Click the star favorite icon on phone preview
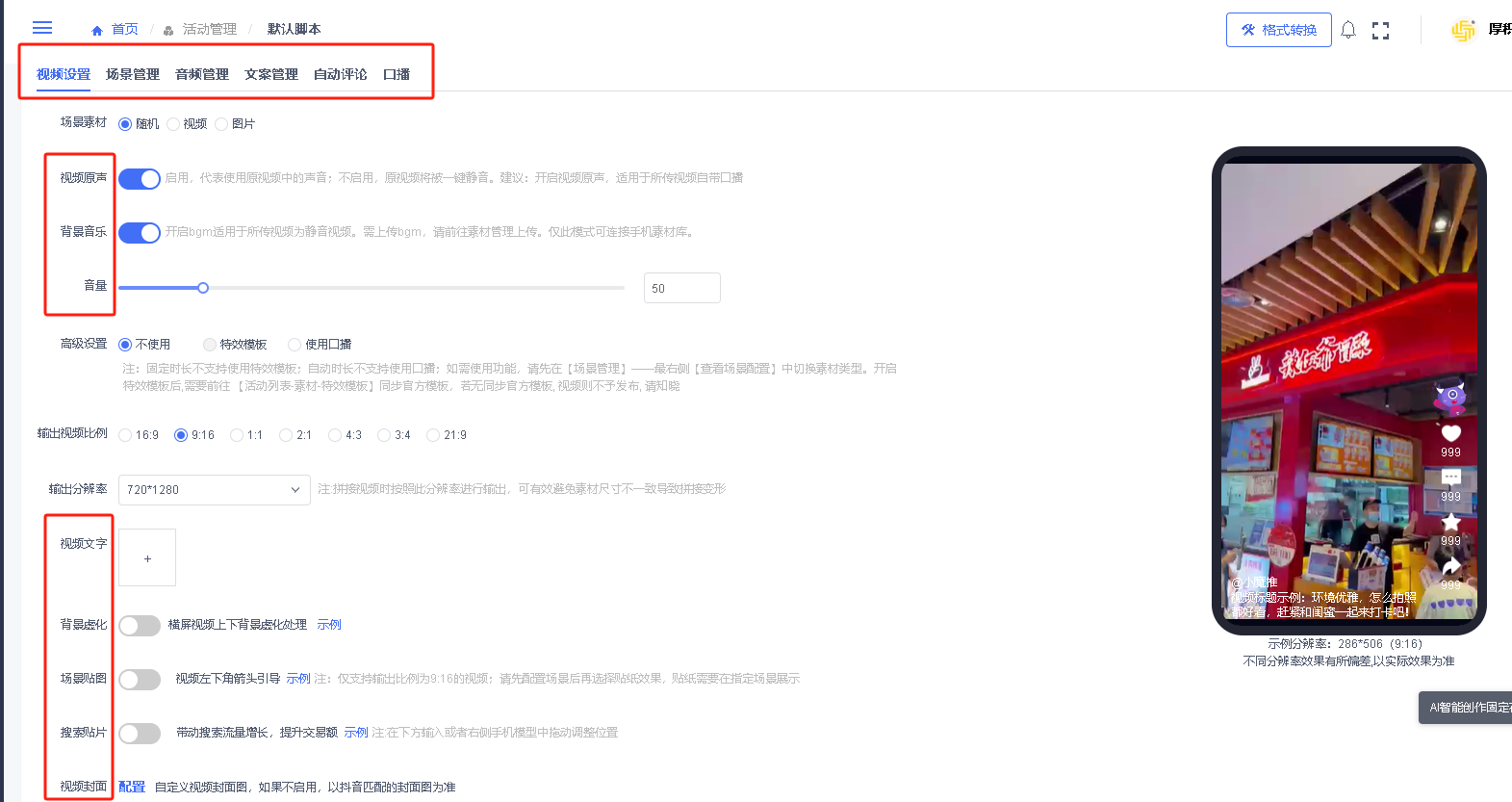Viewport: 1512px width, 802px height. pyautogui.click(x=1450, y=522)
